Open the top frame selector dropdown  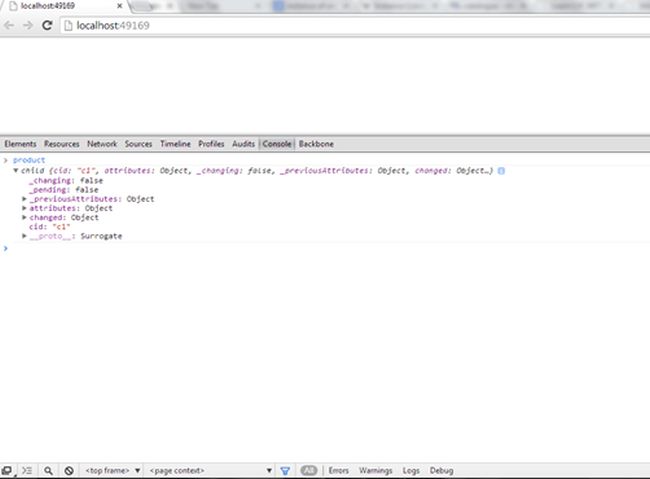click(x=113, y=471)
